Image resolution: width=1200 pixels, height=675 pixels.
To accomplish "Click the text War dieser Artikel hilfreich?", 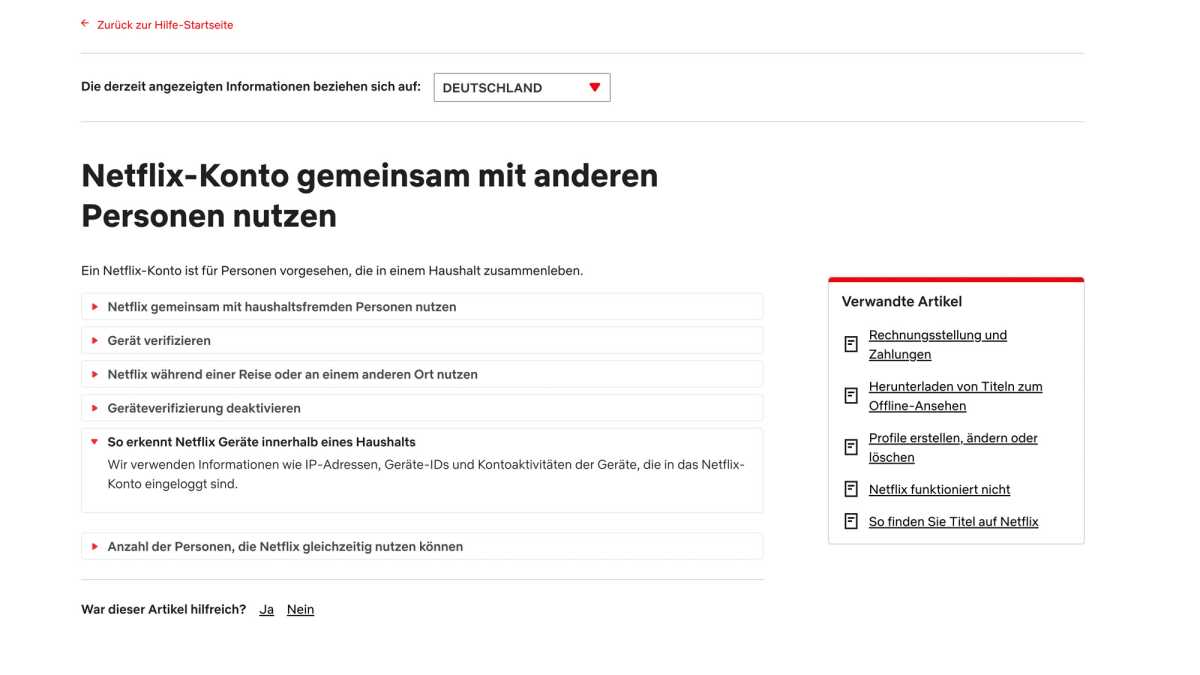I will click(x=163, y=610).
